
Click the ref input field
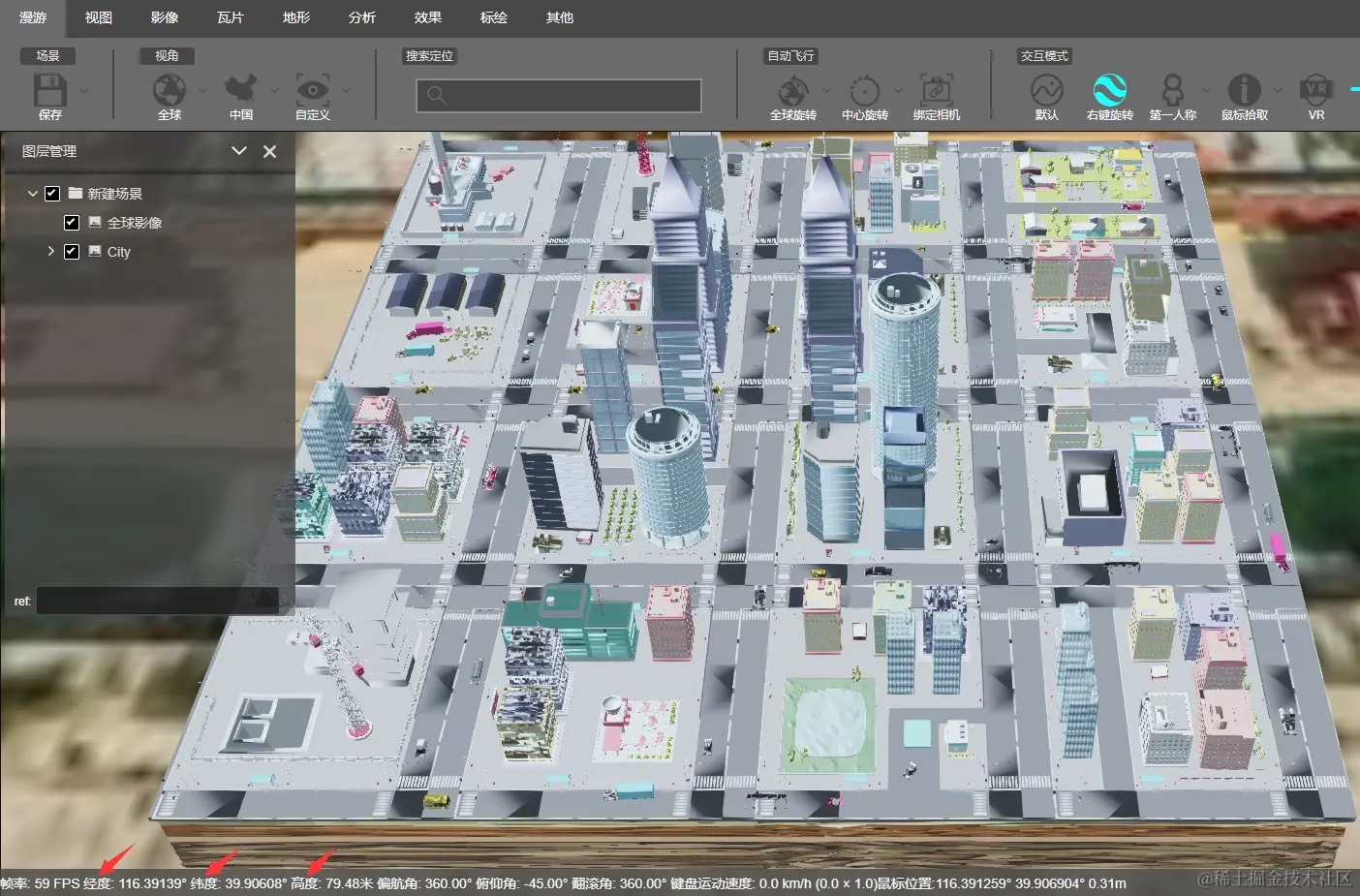pos(158,601)
